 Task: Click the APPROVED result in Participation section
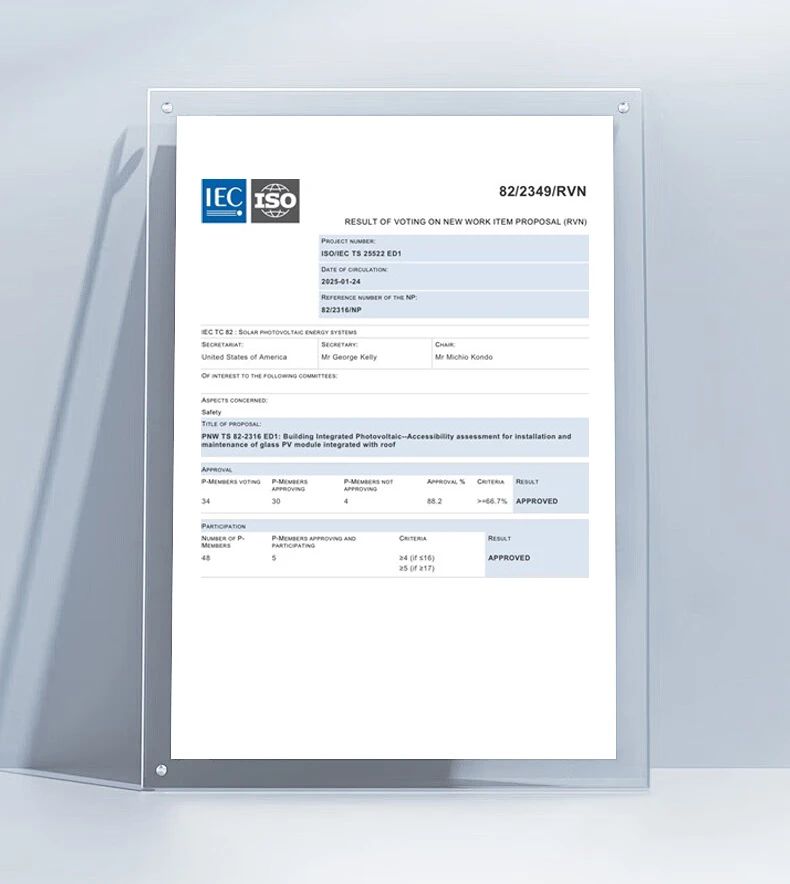509,558
